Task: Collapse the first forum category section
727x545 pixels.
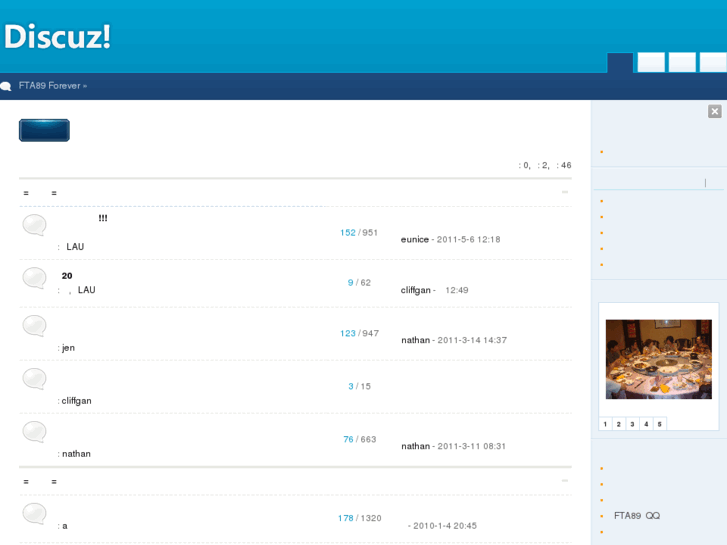Action: [565, 192]
